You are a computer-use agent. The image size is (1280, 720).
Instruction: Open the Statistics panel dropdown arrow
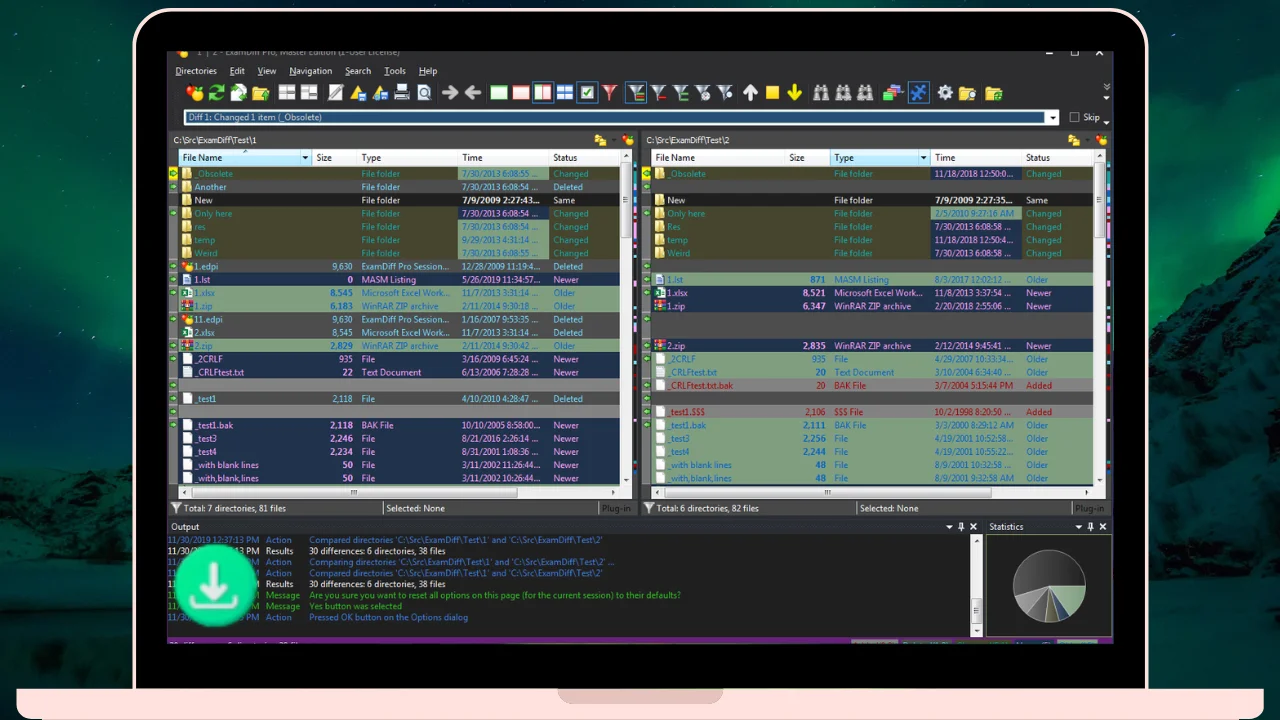point(1079,527)
